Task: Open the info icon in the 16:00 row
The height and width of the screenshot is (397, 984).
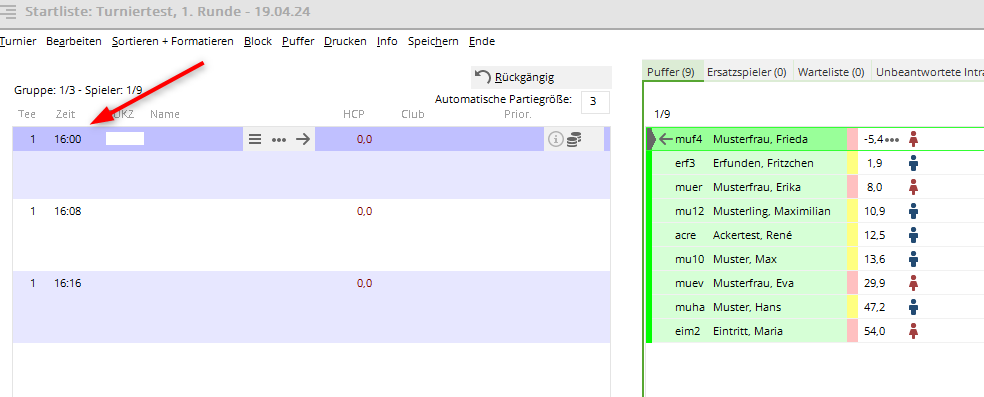Action: coord(555,140)
